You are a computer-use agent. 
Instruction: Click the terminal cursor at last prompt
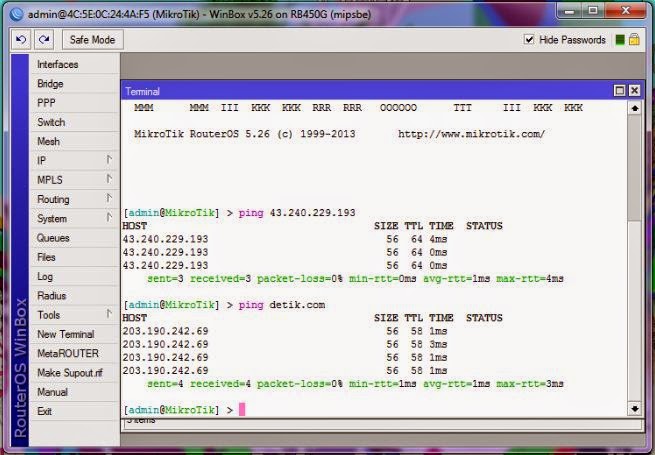click(x=242, y=409)
